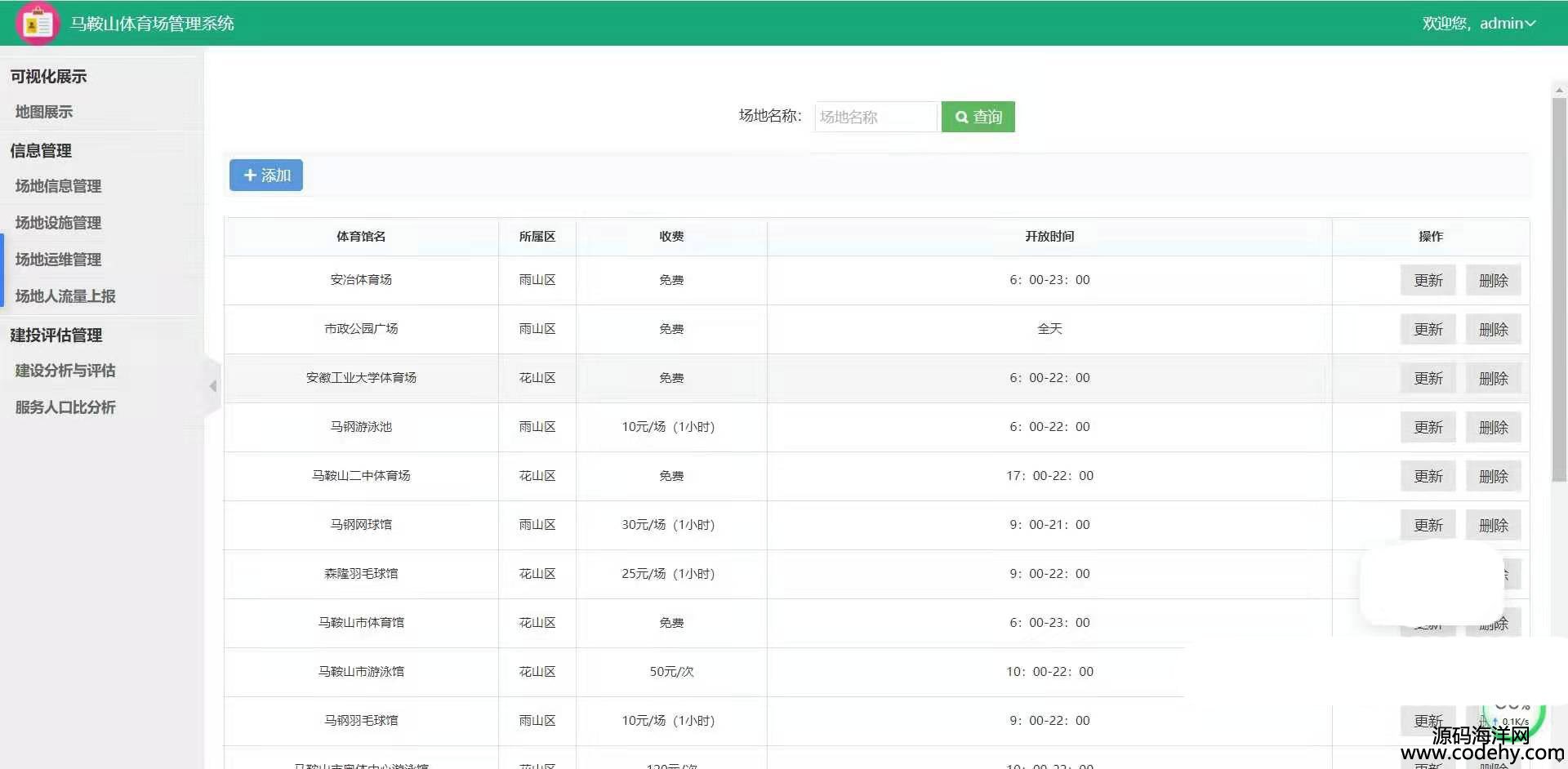This screenshot has width=1568, height=769.
Task: Click the blue 添加 button
Action: click(266, 176)
